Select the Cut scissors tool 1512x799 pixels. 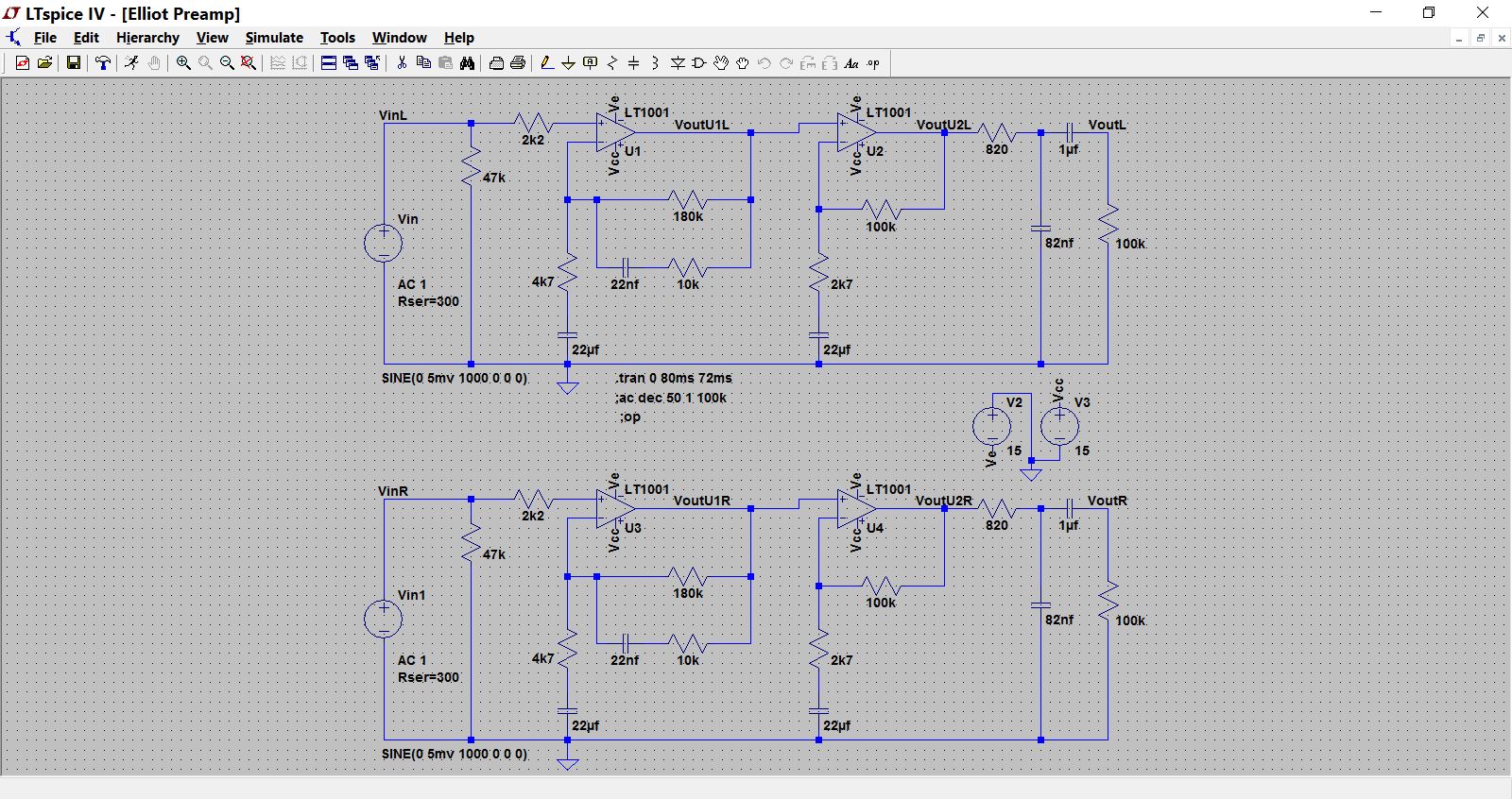click(402, 63)
